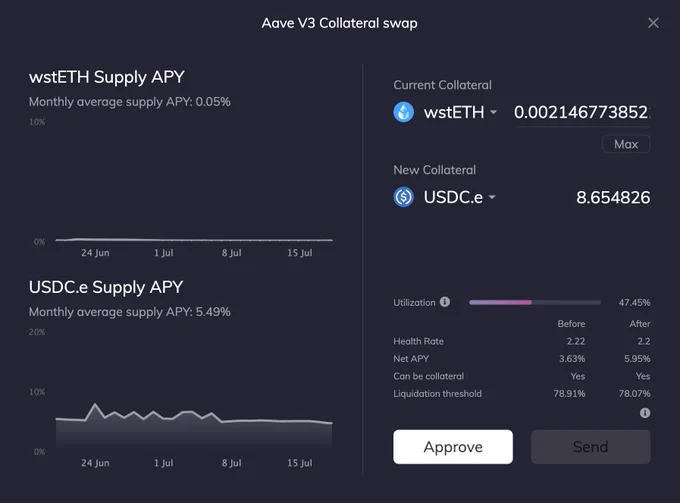The width and height of the screenshot is (680, 503).
Task: Click the Approve button
Action: [453, 447]
